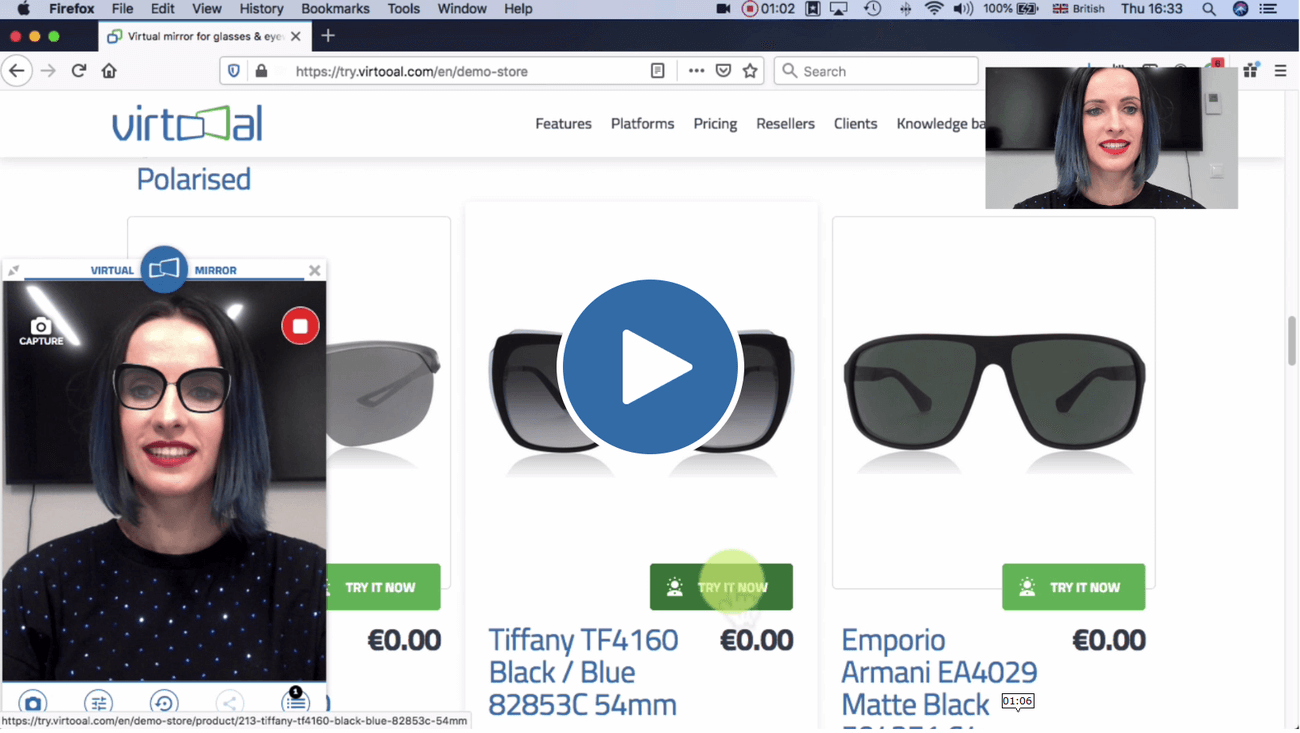The width and height of the screenshot is (1300, 733).
Task: Open the page actions ••• menu
Action: point(696,71)
